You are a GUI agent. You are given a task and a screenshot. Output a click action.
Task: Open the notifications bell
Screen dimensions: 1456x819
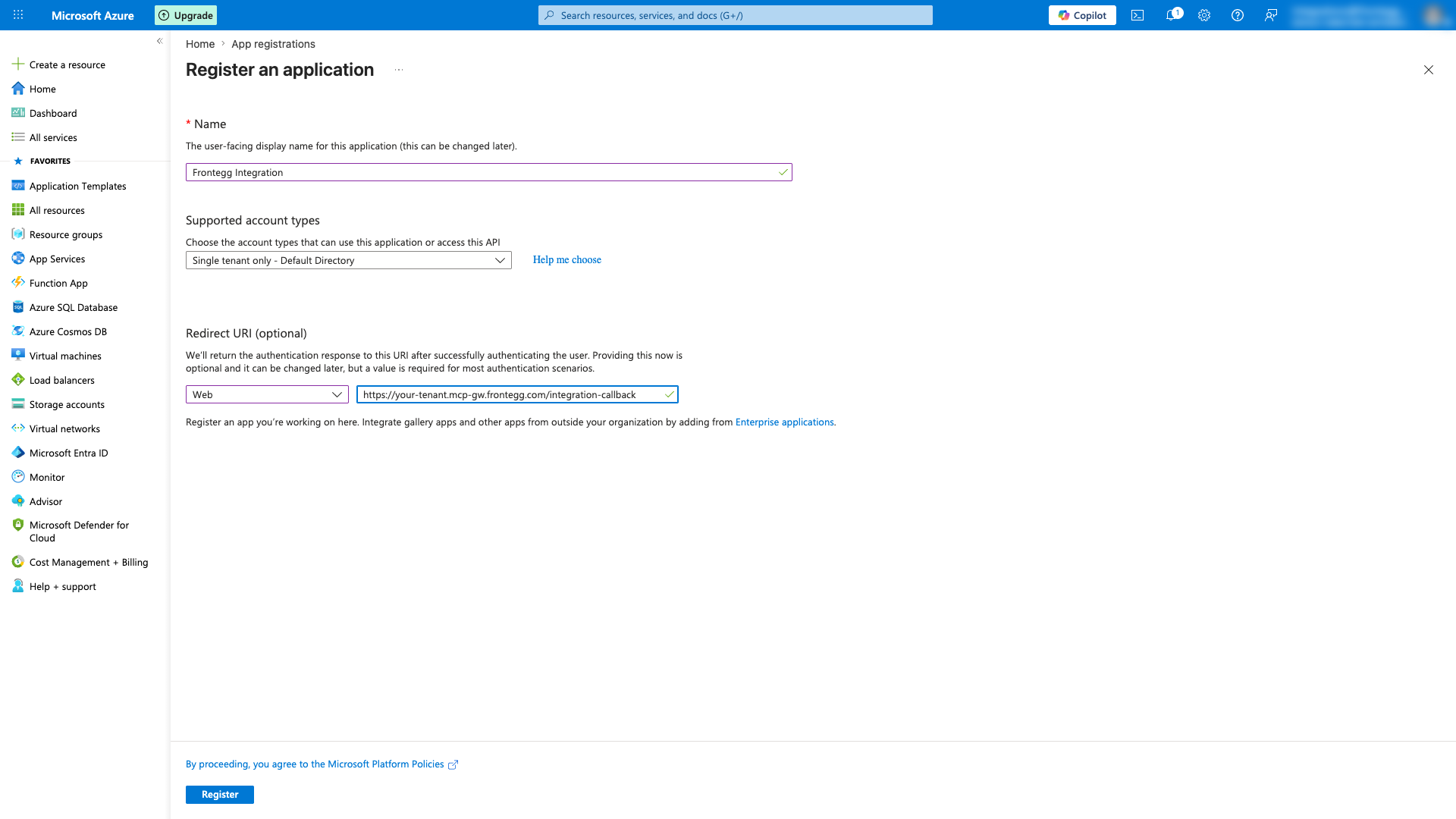(x=1172, y=15)
